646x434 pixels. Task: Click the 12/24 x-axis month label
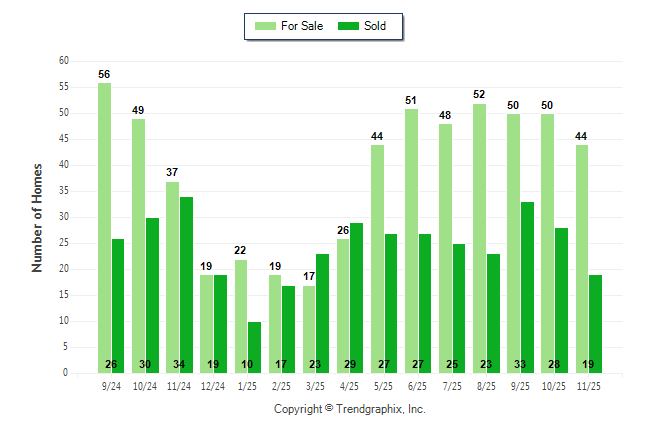coord(213,383)
